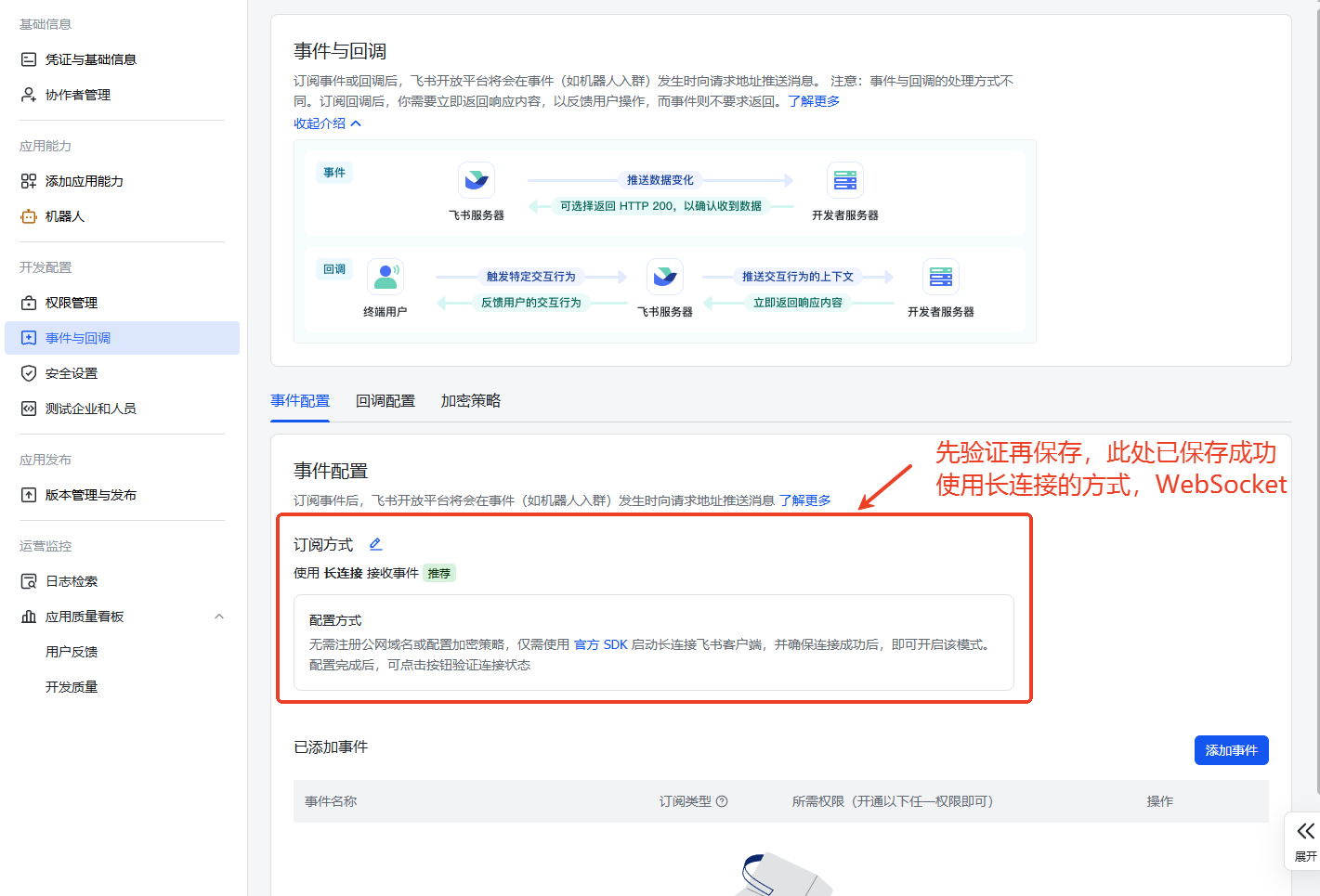
Task: Click the 应用质量看板 chart icon
Action: pos(29,617)
